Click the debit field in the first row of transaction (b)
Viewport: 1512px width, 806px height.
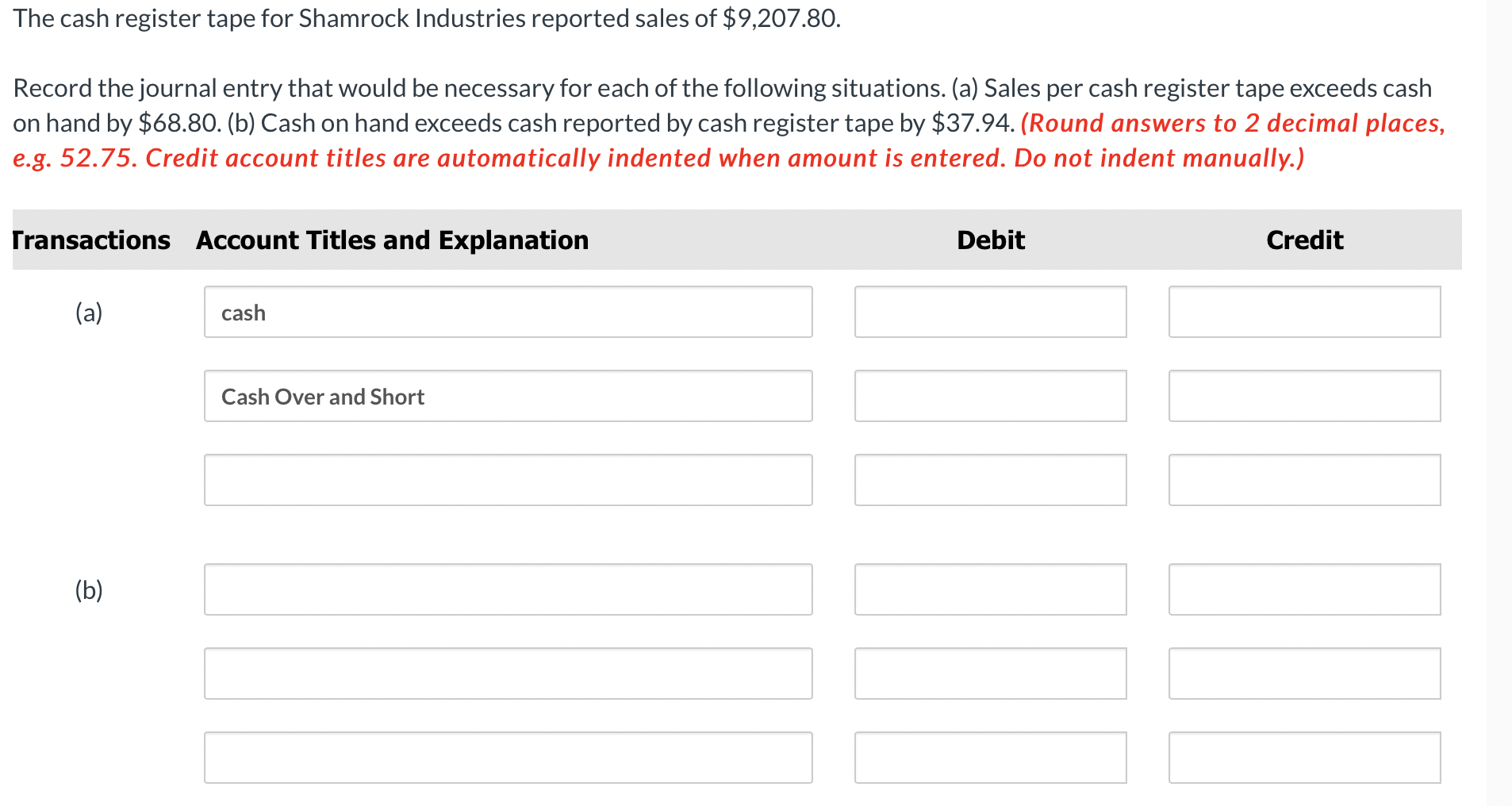tap(990, 589)
